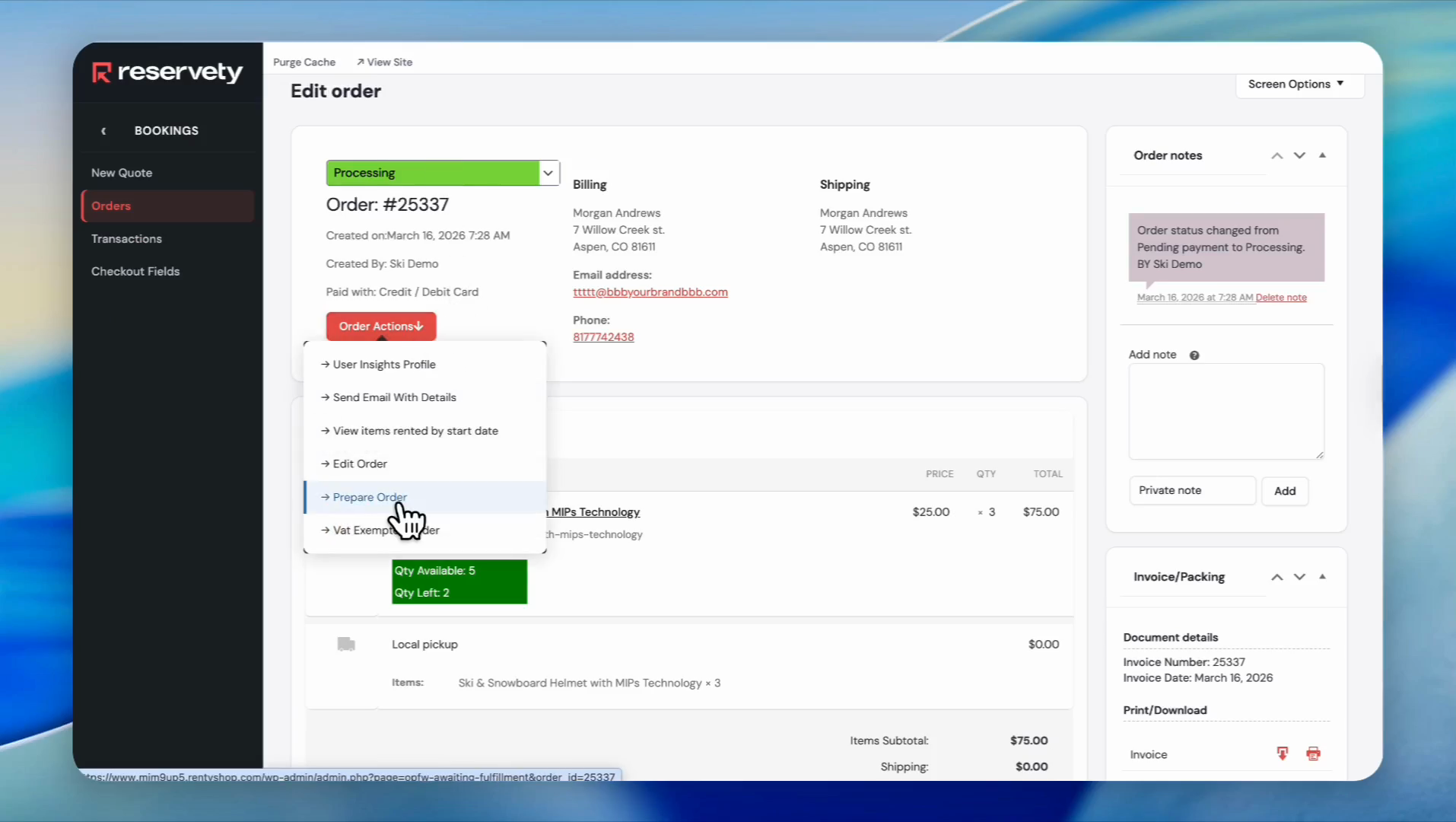This screenshot has width=1456, height=822.
Task: Select Prepare Order from Order Actions menu
Action: pos(370,497)
